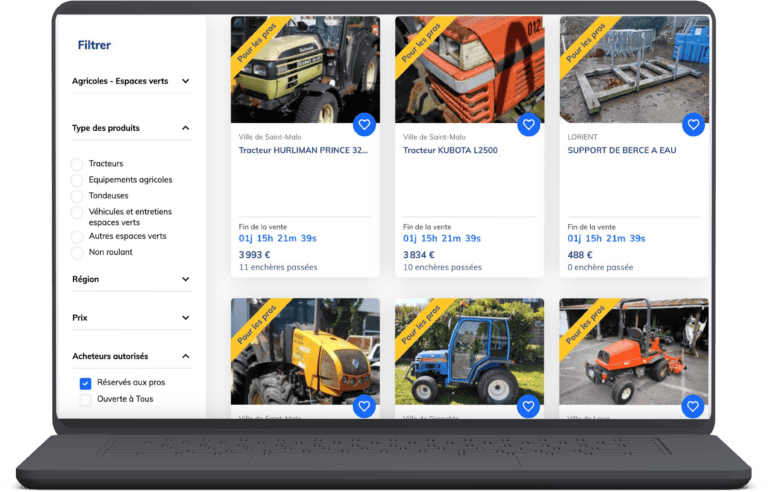
Task: Favorite the SUPPORT DE BERCE A EAU heart
Action: click(693, 125)
